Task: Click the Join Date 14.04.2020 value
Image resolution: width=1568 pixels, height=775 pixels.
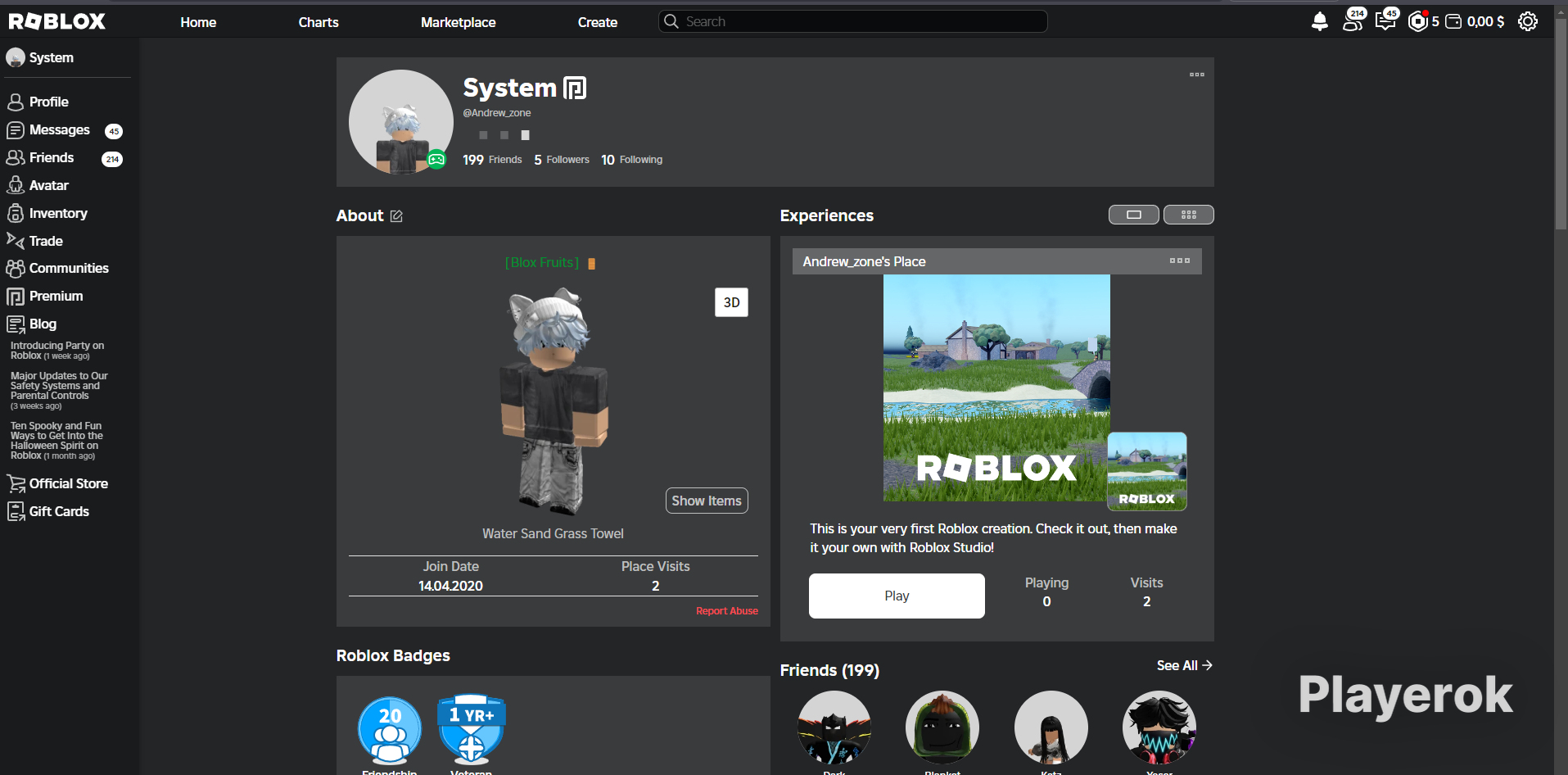Action: [x=450, y=586]
